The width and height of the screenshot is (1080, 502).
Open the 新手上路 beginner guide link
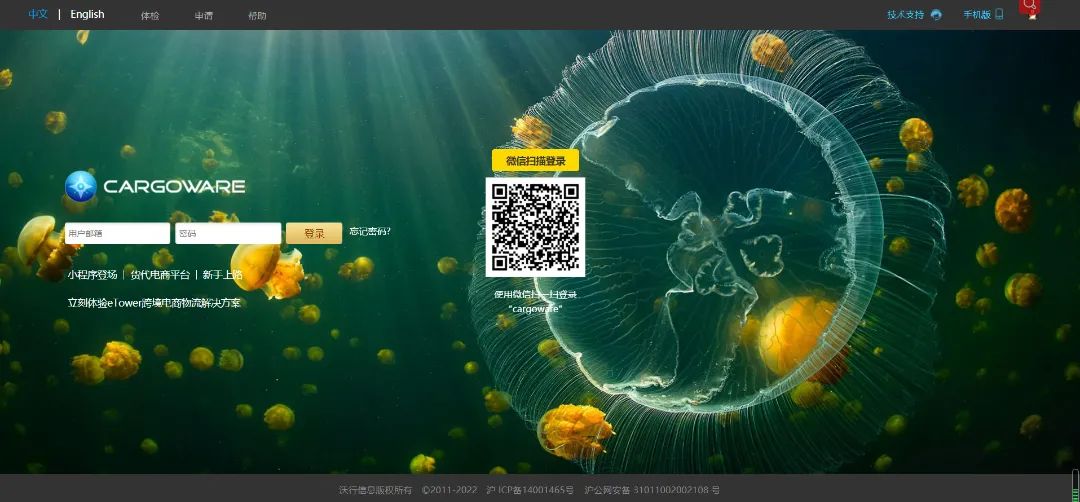pos(222,275)
